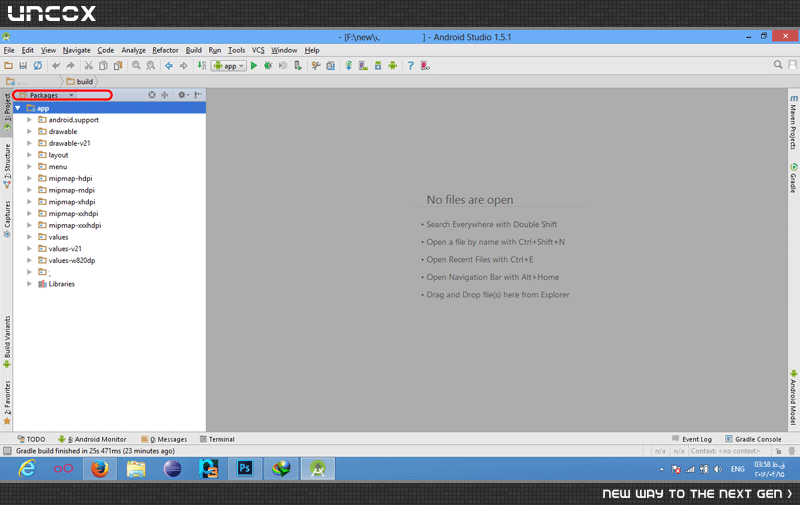Click the Cut scissors icon
This screenshot has height=505, width=800.
(88, 65)
